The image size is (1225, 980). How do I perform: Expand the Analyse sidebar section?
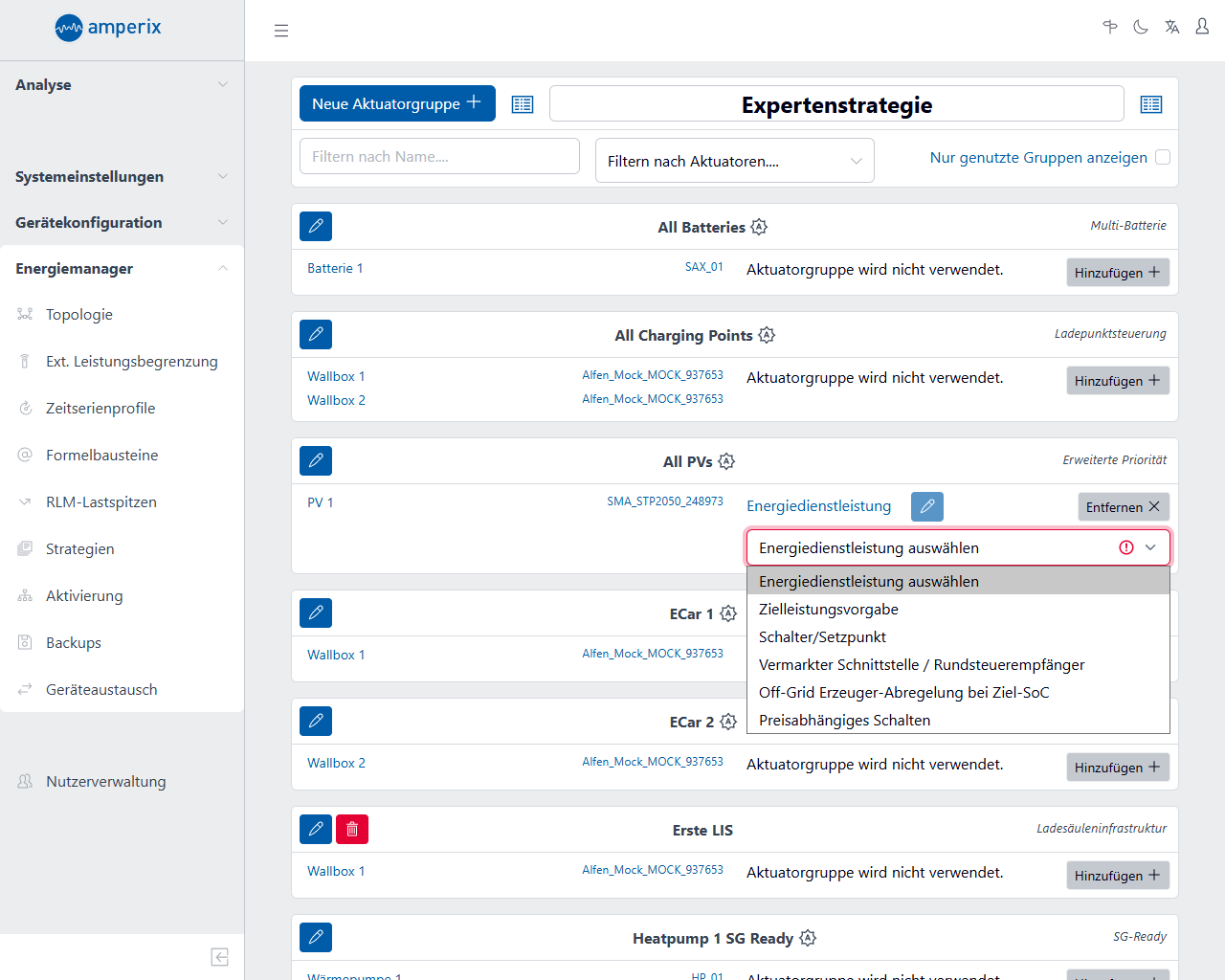(122, 85)
